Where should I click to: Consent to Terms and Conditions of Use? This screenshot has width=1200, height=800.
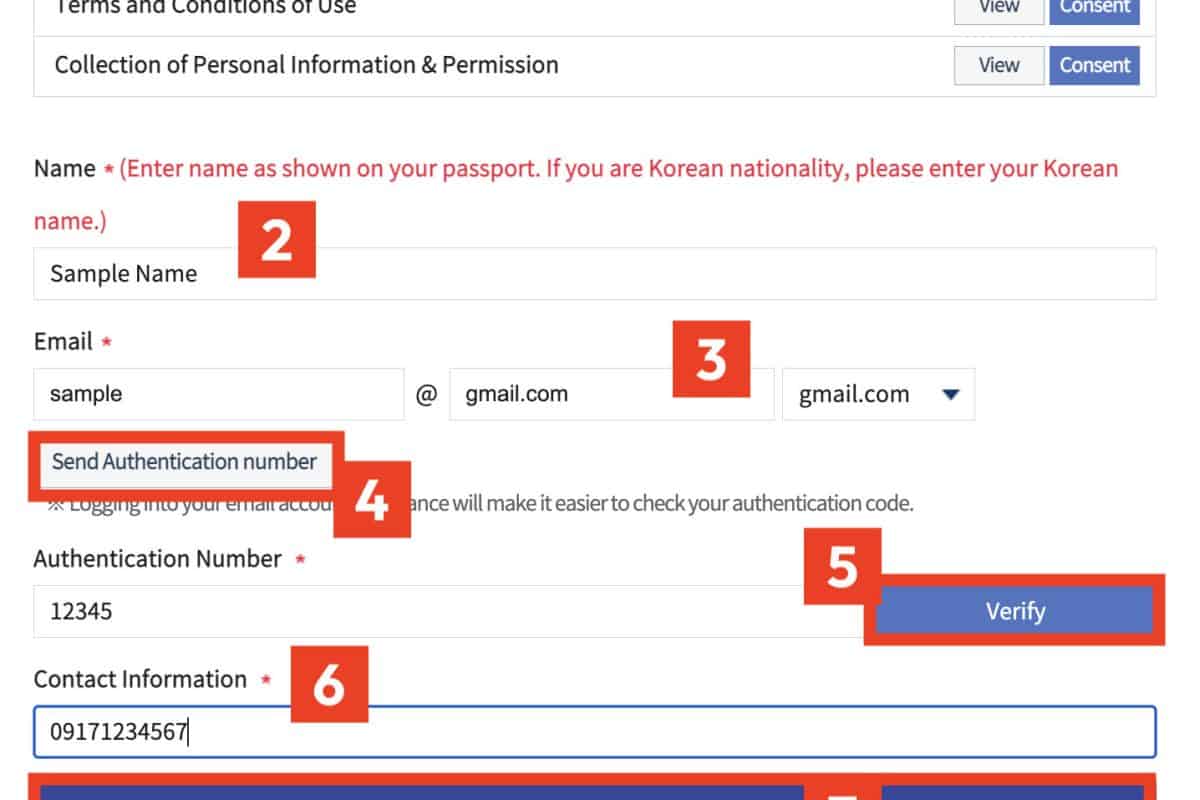1094,8
